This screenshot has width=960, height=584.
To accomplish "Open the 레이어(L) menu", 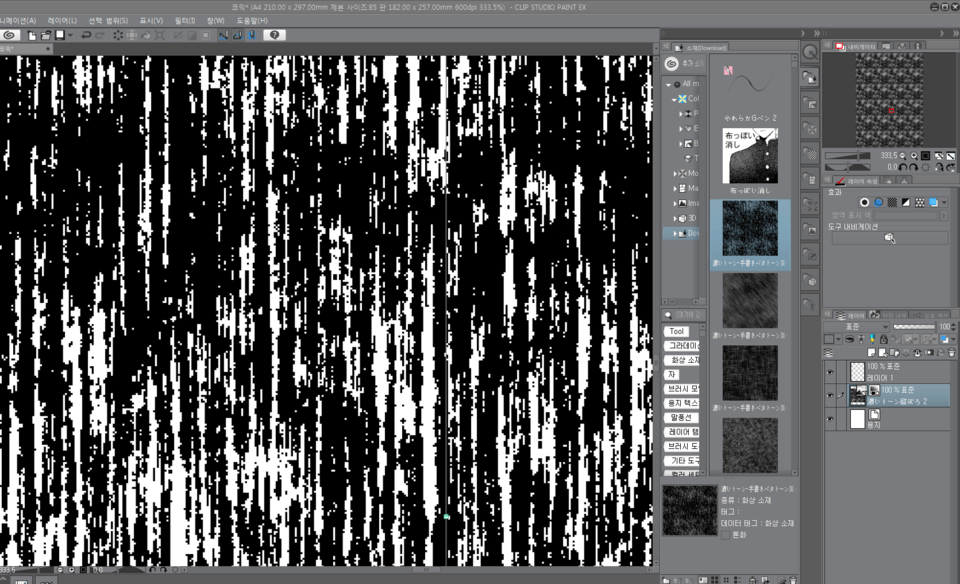I will (x=62, y=19).
